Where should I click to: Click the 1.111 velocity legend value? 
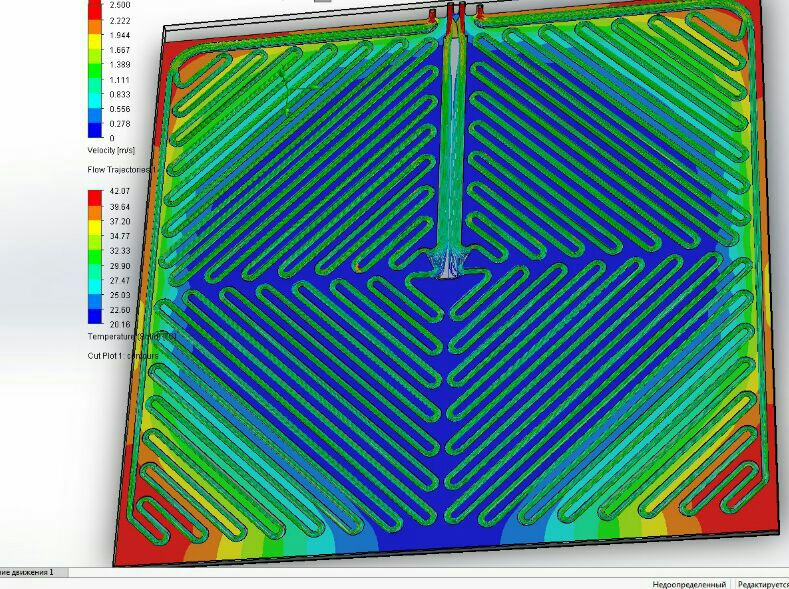pos(120,79)
